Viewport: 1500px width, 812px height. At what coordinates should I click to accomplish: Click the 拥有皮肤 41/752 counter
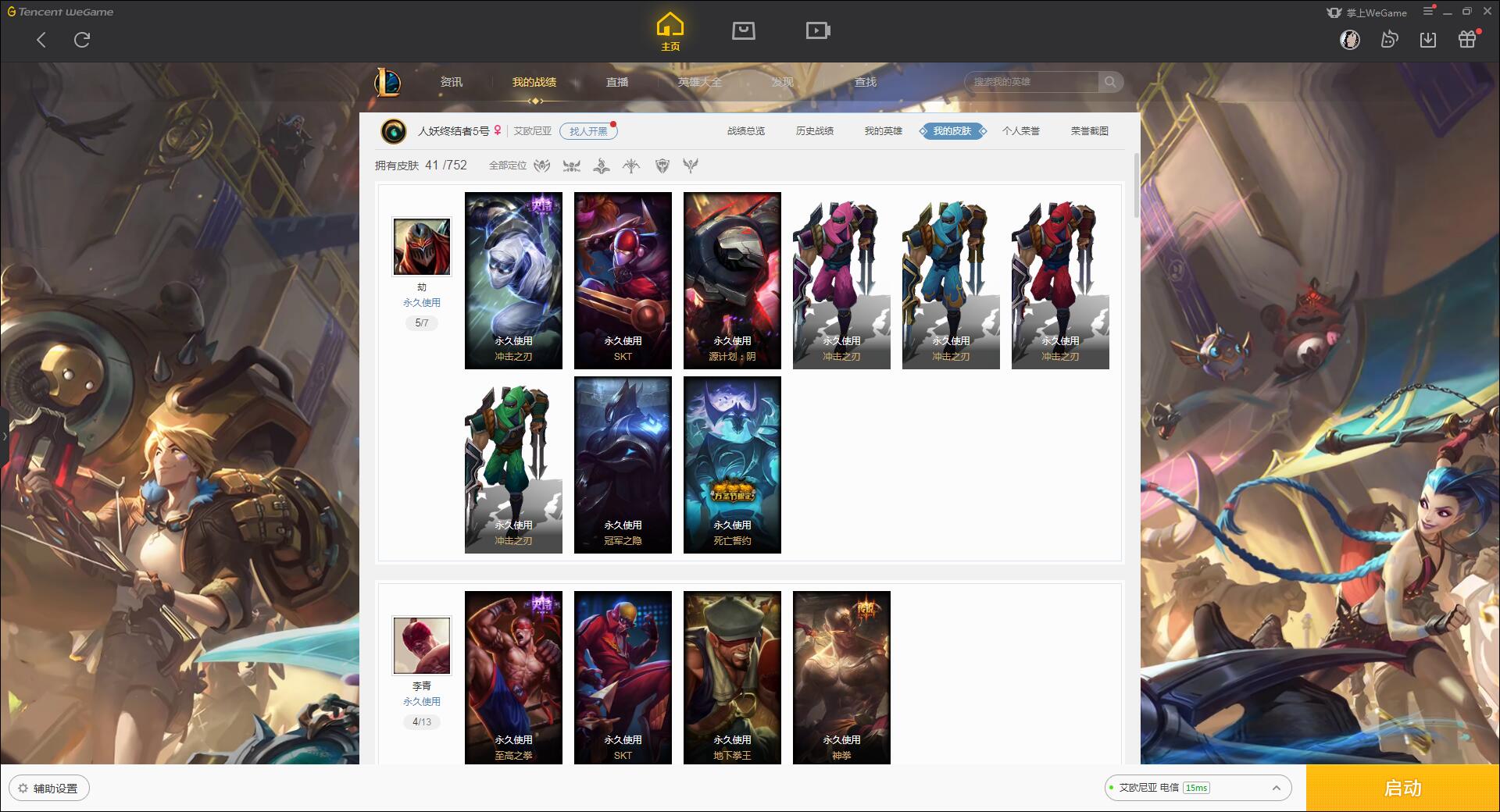[420, 166]
